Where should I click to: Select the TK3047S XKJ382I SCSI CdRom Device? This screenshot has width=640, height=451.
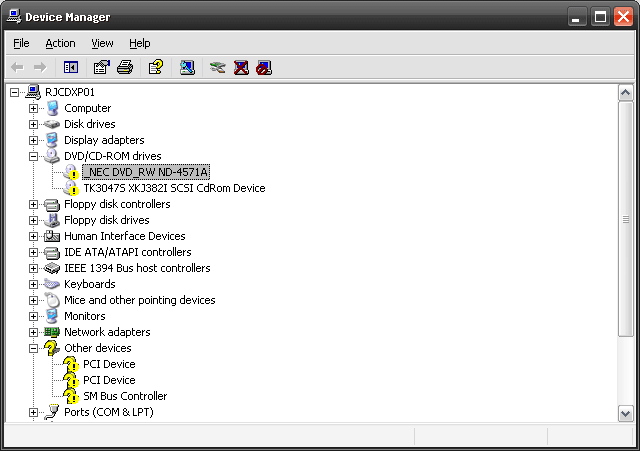click(174, 188)
